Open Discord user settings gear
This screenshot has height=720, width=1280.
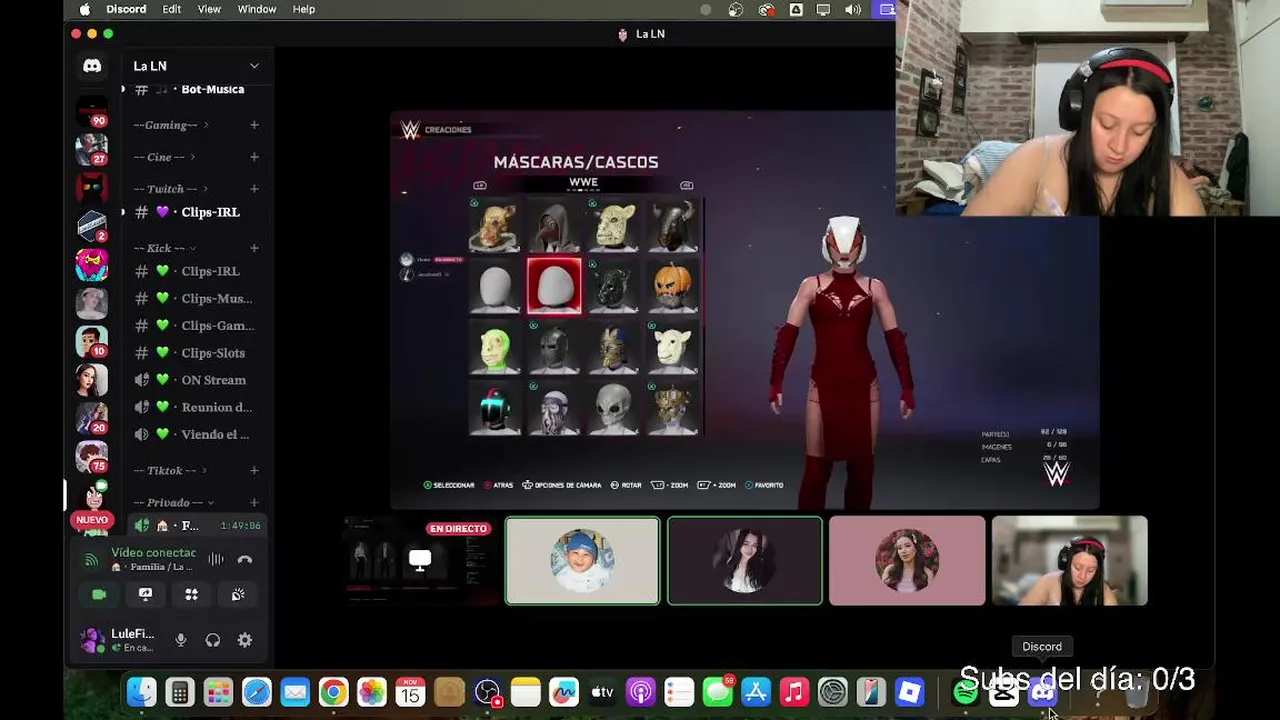tap(245, 640)
